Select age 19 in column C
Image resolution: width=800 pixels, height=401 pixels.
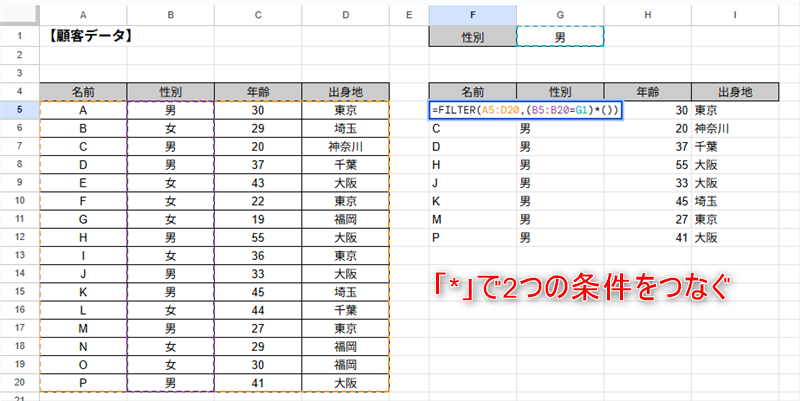pyautogui.click(x=258, y=219)
